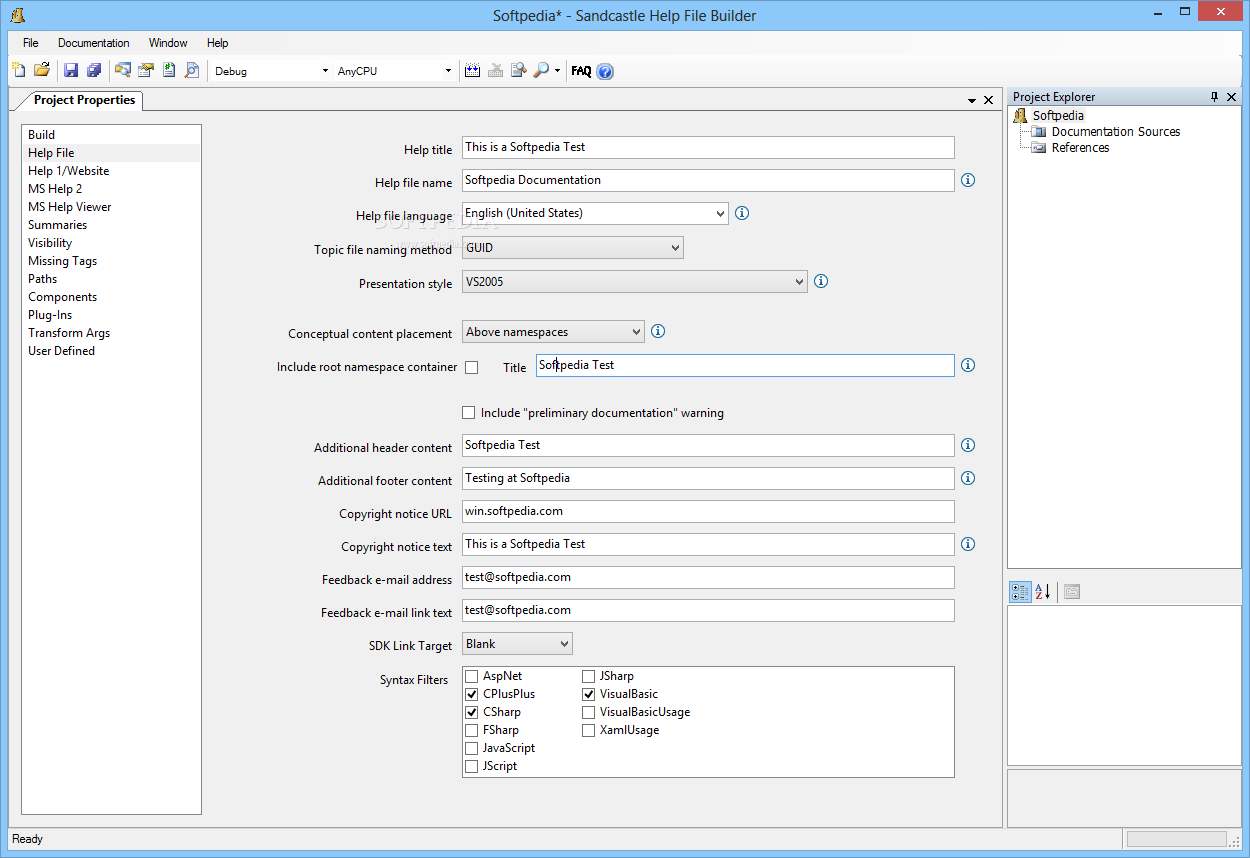Click the blue Help question mark icon
1250x858 pixels.
(605, 71)
